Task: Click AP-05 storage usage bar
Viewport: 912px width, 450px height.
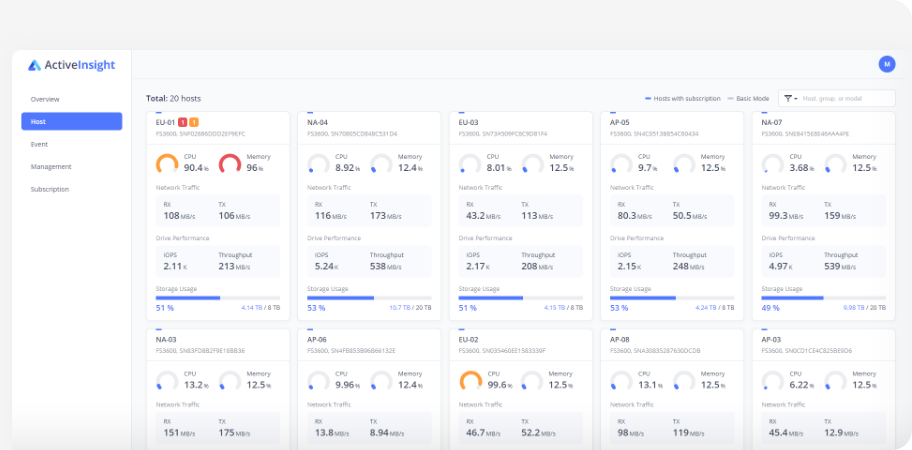Action: pyautogui.click(x=672, y=298)
